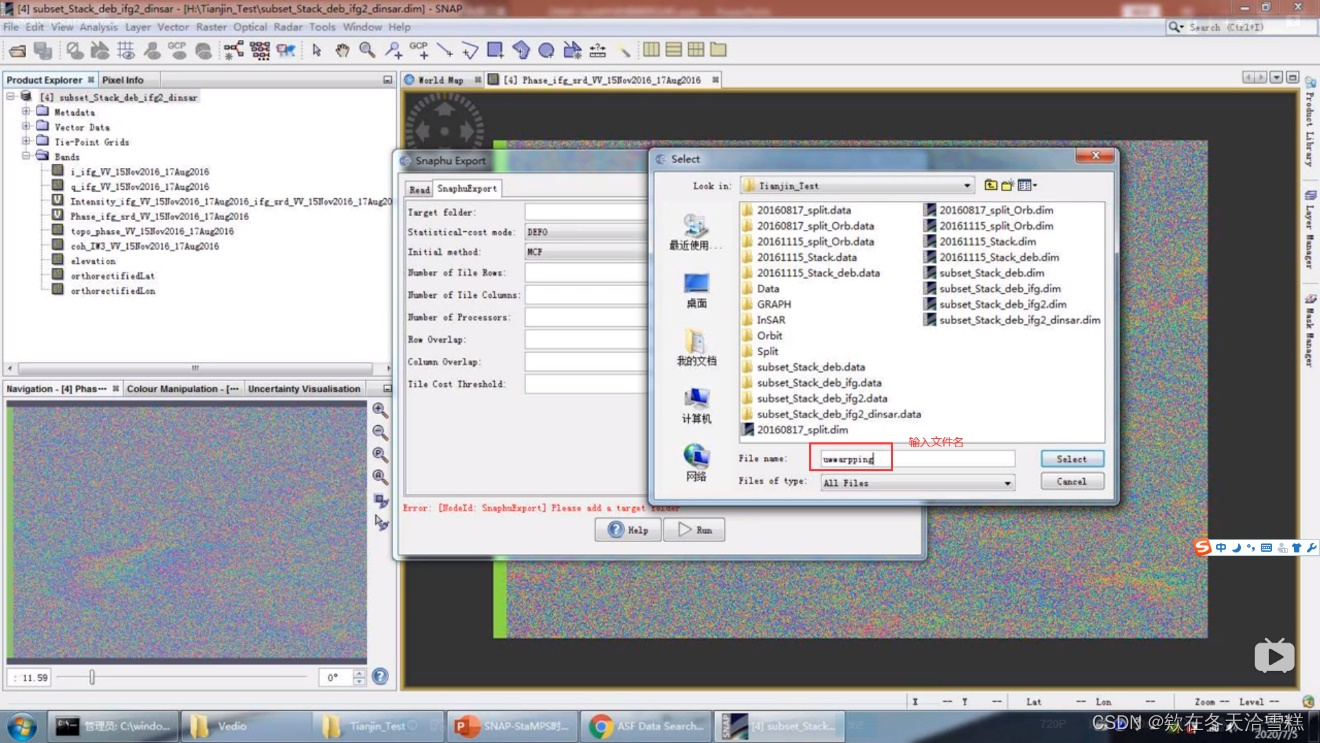Click the Select button in dialog
Screen dimensions: 1320x743
(x=1071, y=459)
